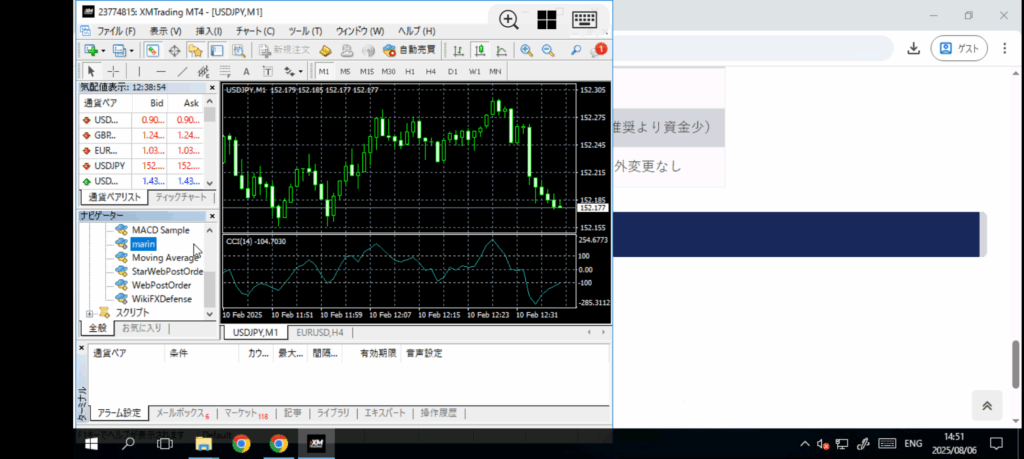Image resolution: width=1024 pixels, height=459 pixels.
Task: Switch to the EURUSD,H4 chart tab
Action: click(x=320, y=332)
